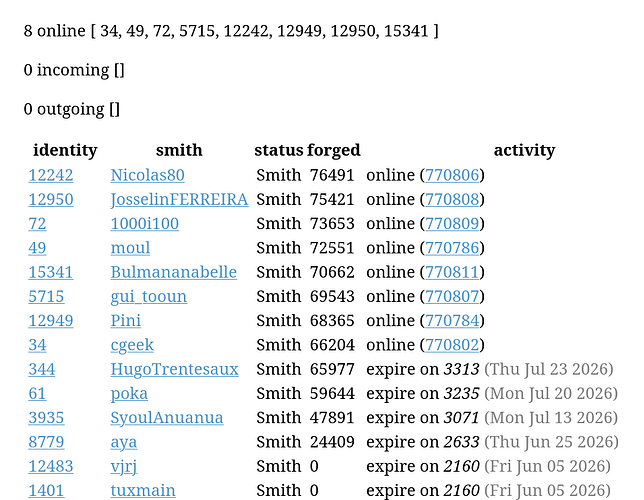Click the tuxmain smith link
Viewport: 644px width, 500px height.
click(x=143, y=491)
